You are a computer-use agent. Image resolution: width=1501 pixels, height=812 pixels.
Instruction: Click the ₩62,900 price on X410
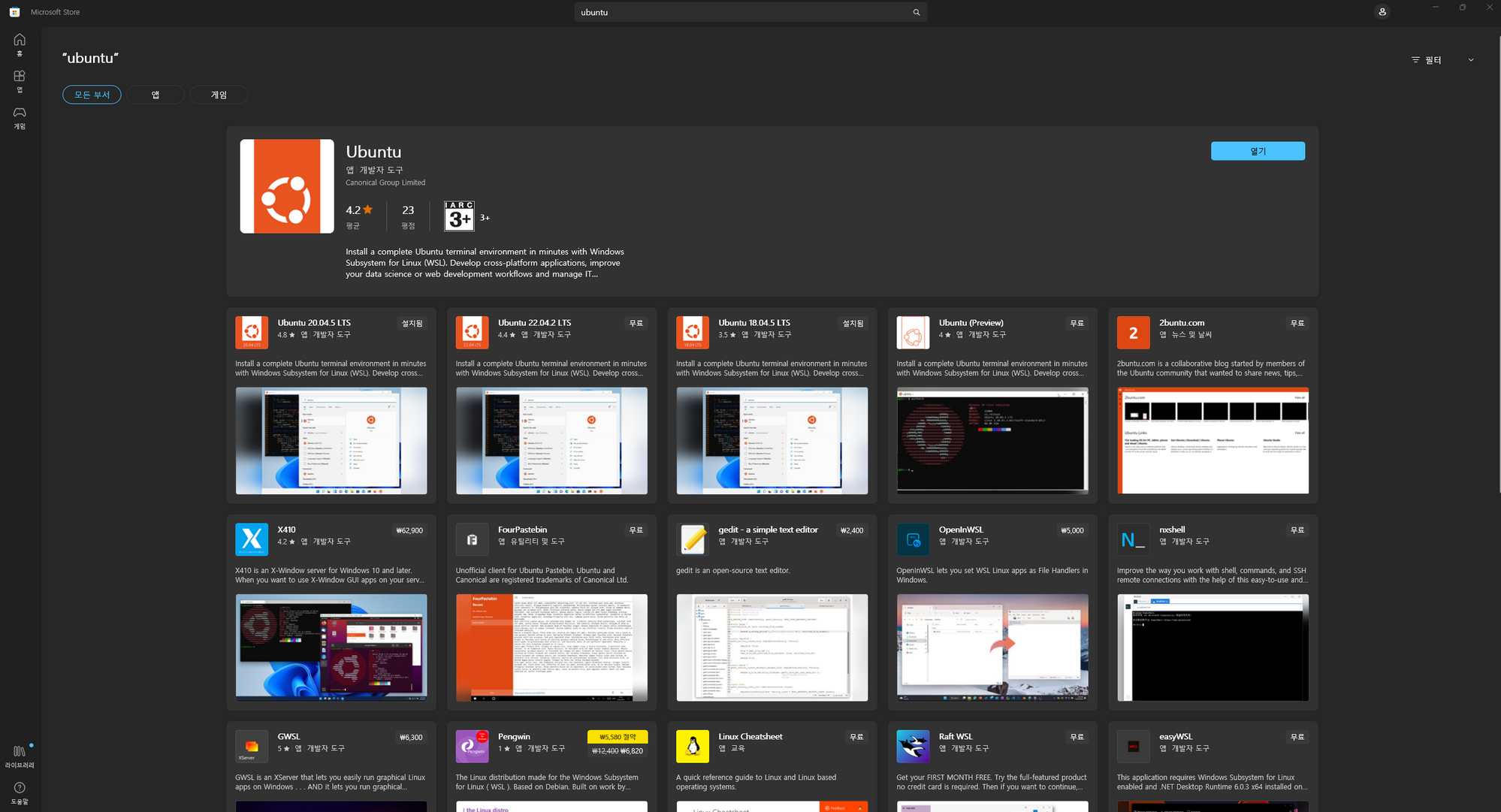(x=409, y=530)
